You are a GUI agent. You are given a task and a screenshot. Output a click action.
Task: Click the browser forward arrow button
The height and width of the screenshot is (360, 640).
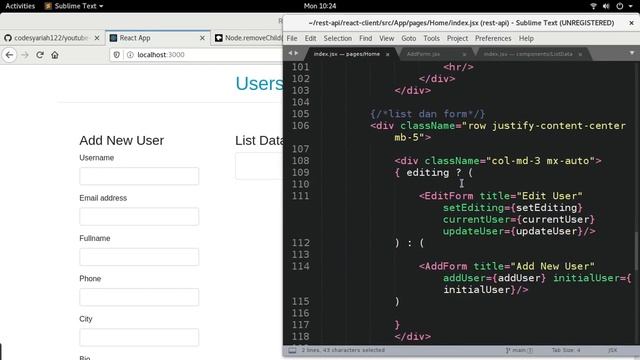[24, 55]
